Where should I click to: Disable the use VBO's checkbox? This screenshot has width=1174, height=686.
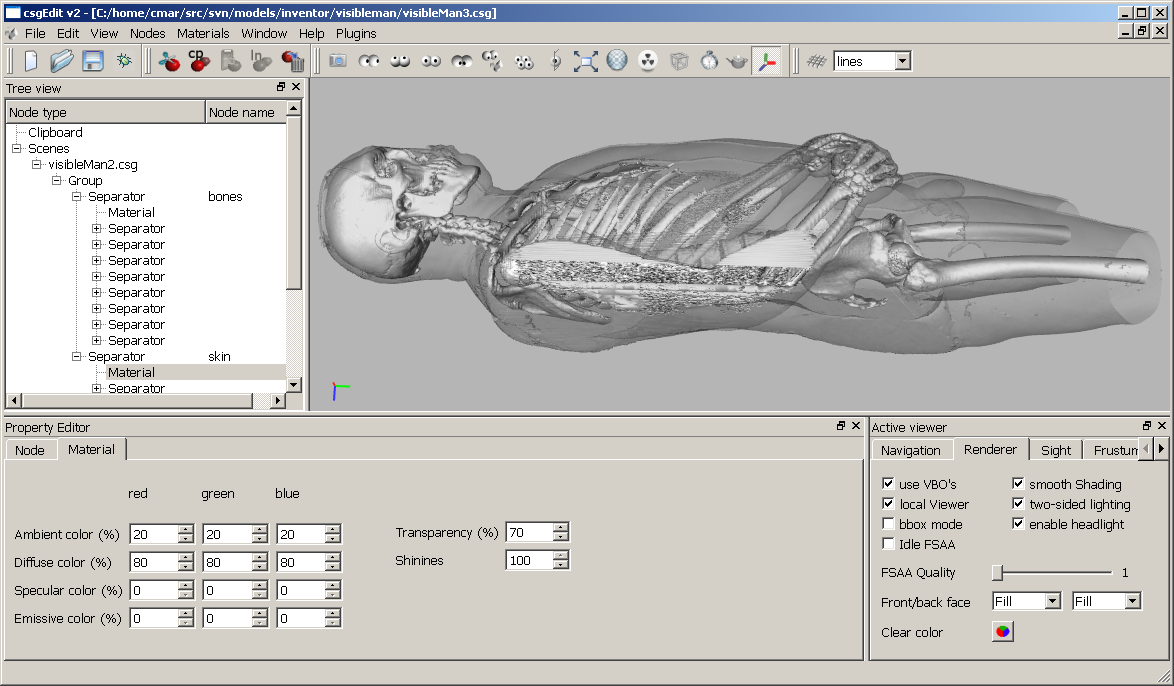tap(888, 484)
